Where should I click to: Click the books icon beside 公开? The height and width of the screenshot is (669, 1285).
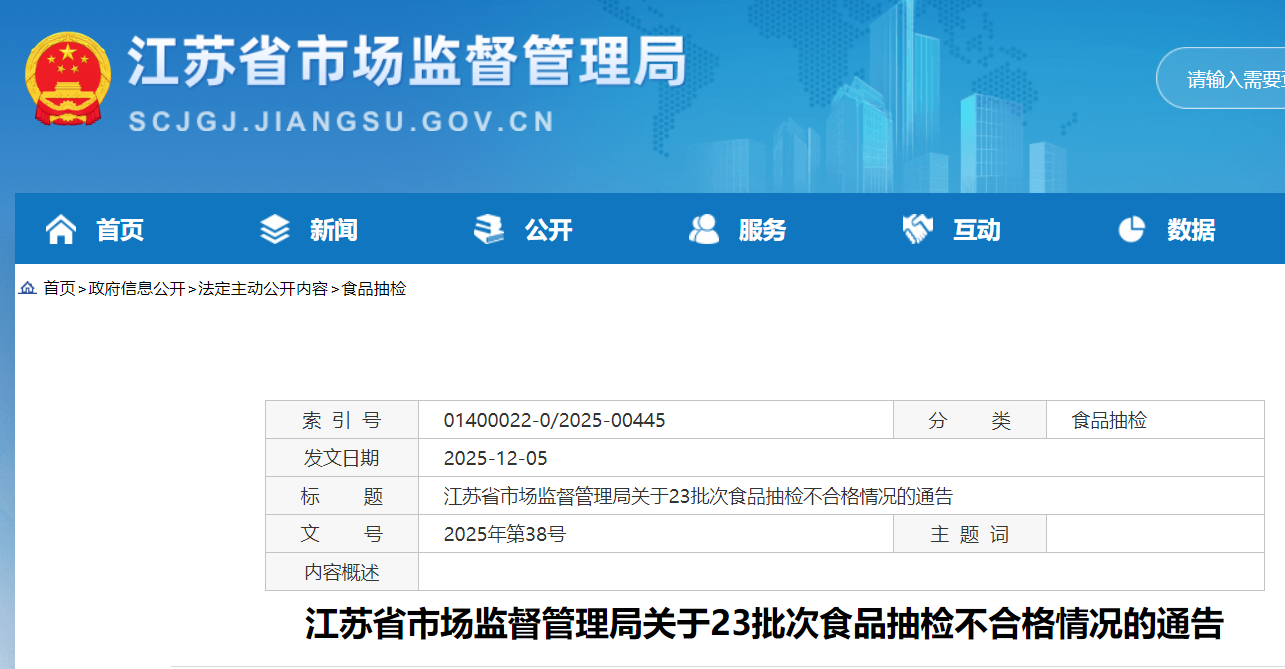point(489,230)
